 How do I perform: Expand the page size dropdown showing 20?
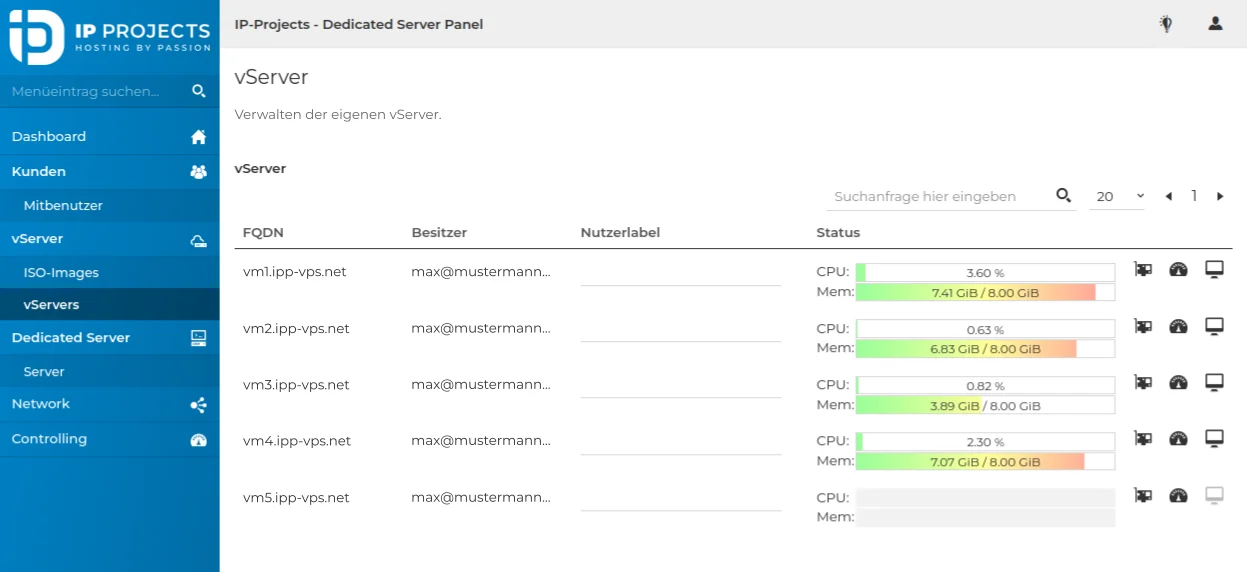tap(1119, 197)
